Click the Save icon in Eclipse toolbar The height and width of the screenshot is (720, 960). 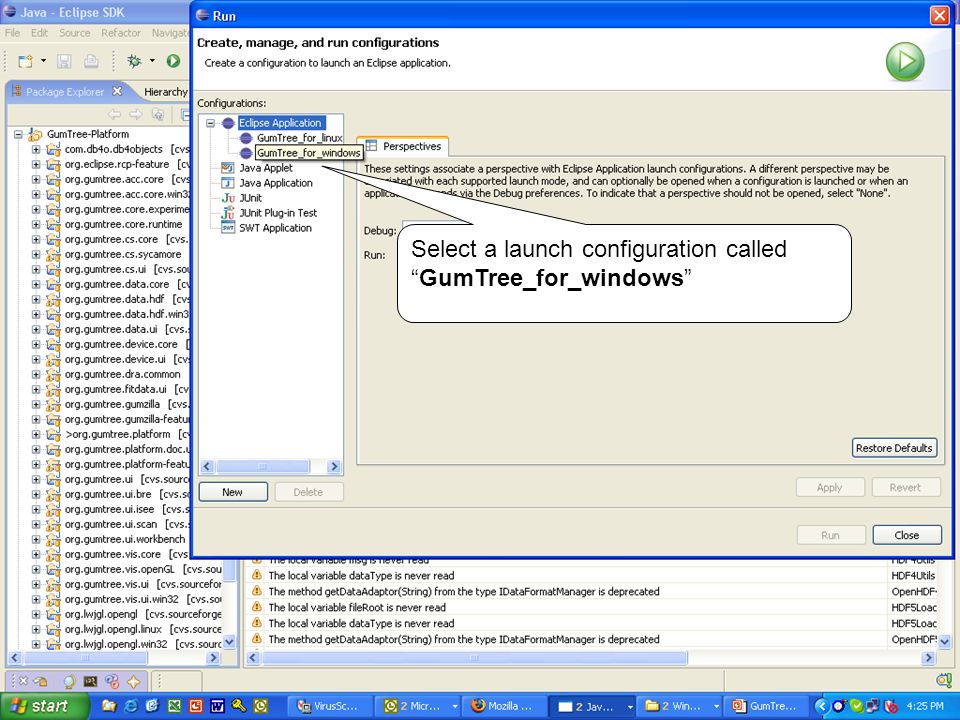point(64,61)
